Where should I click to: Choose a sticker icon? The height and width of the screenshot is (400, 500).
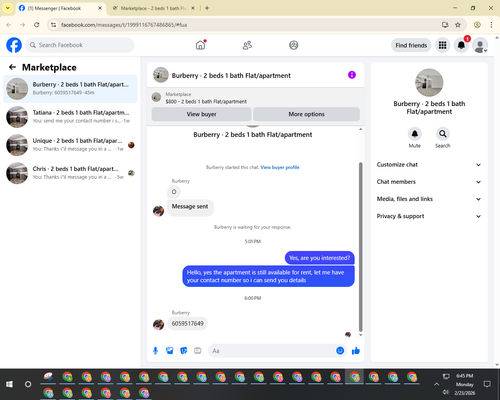coord(184,351)
